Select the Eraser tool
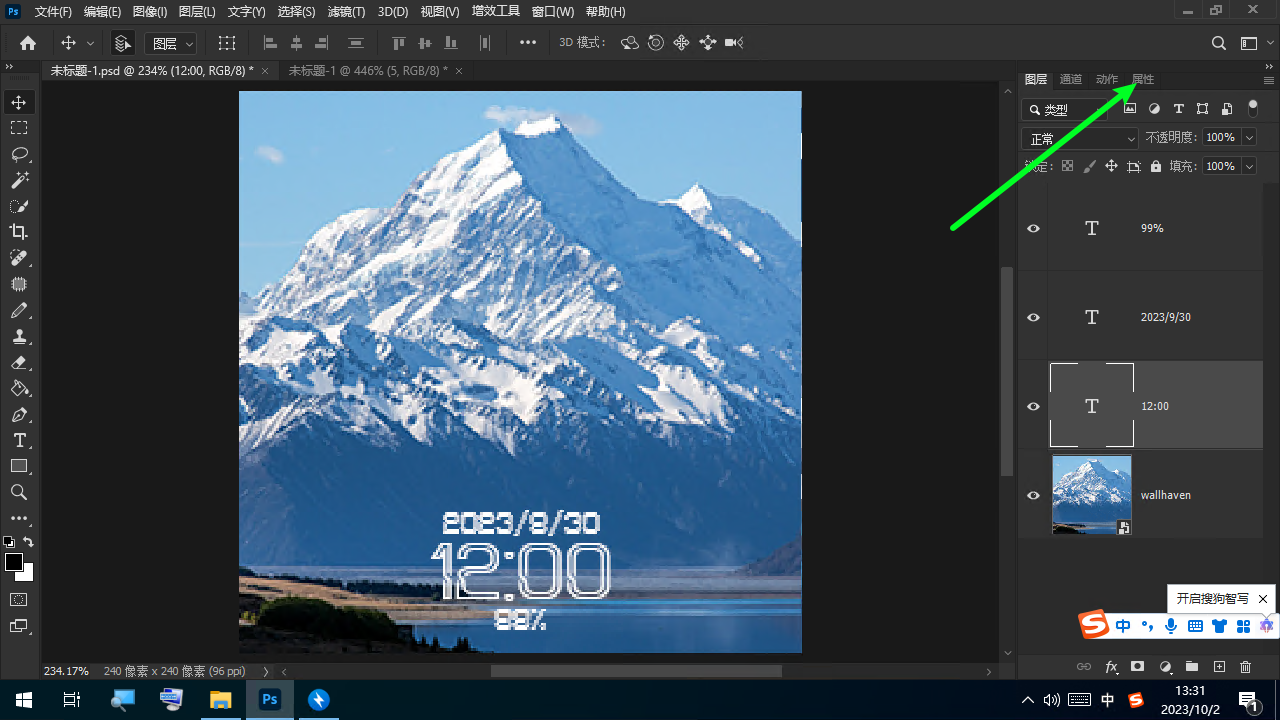 [x=19, y=362]
